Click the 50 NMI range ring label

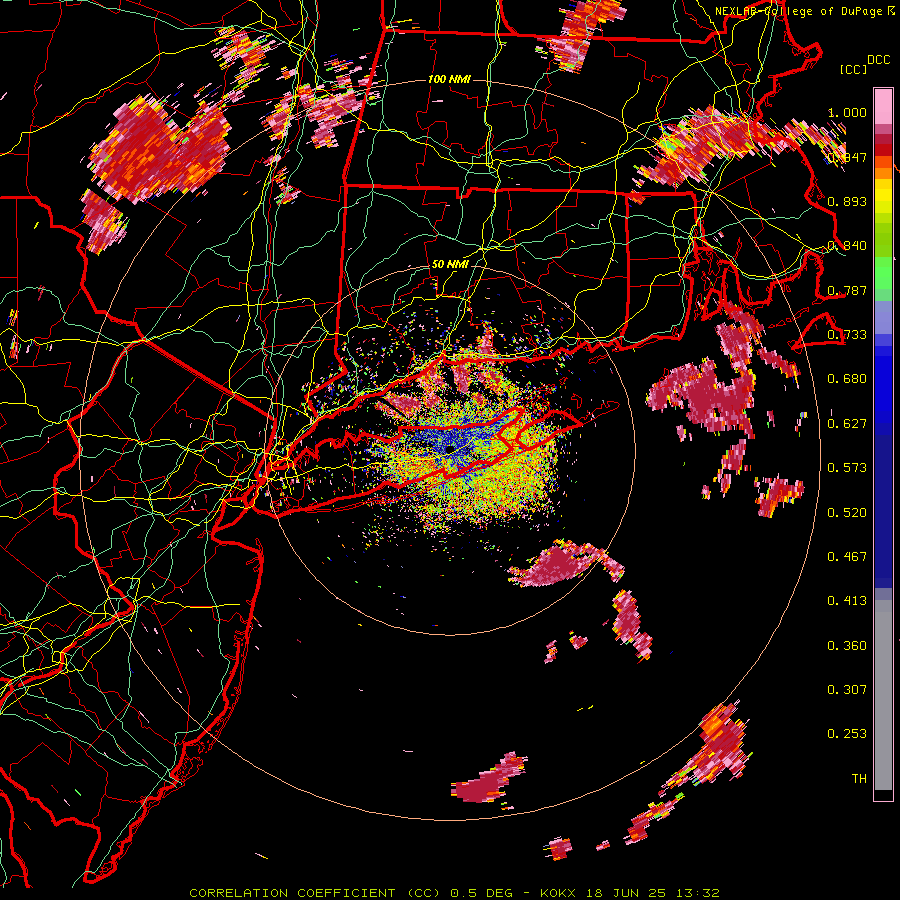pos(450,264)
